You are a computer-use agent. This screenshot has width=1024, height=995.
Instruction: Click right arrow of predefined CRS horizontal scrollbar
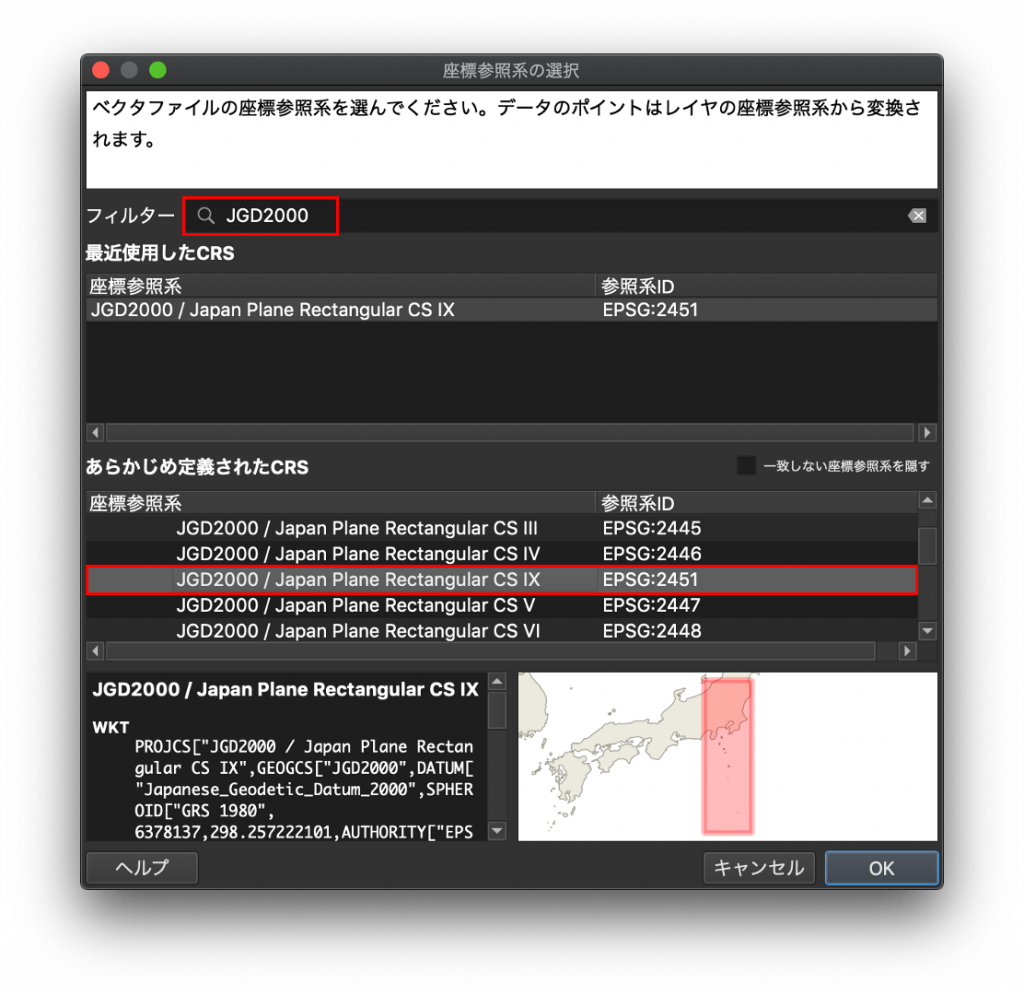(x=907, y=651)
